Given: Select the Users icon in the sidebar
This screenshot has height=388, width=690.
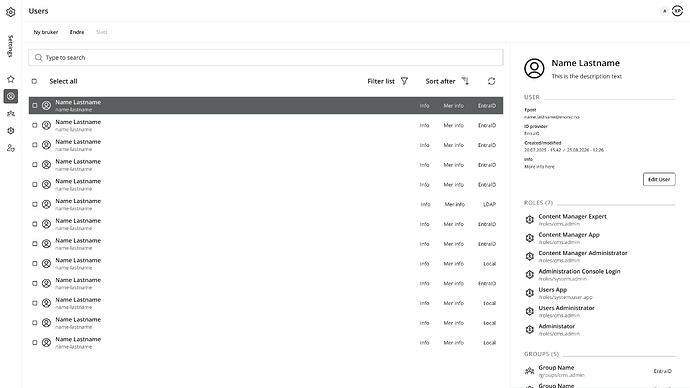Looking at the screenshot, I should (x=11, y=96).
